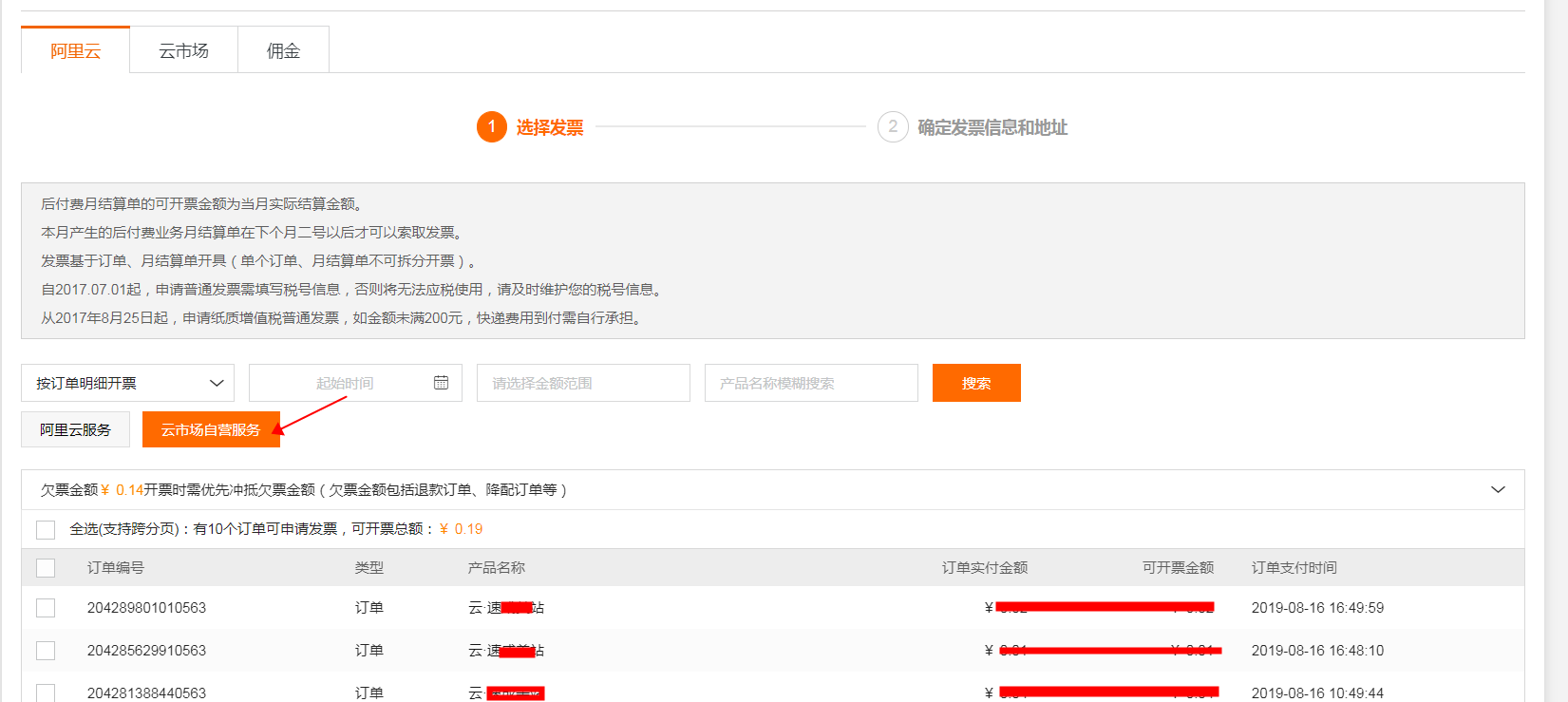Click payment time 2019-08-16 16:48:10

pos(1317,651)
